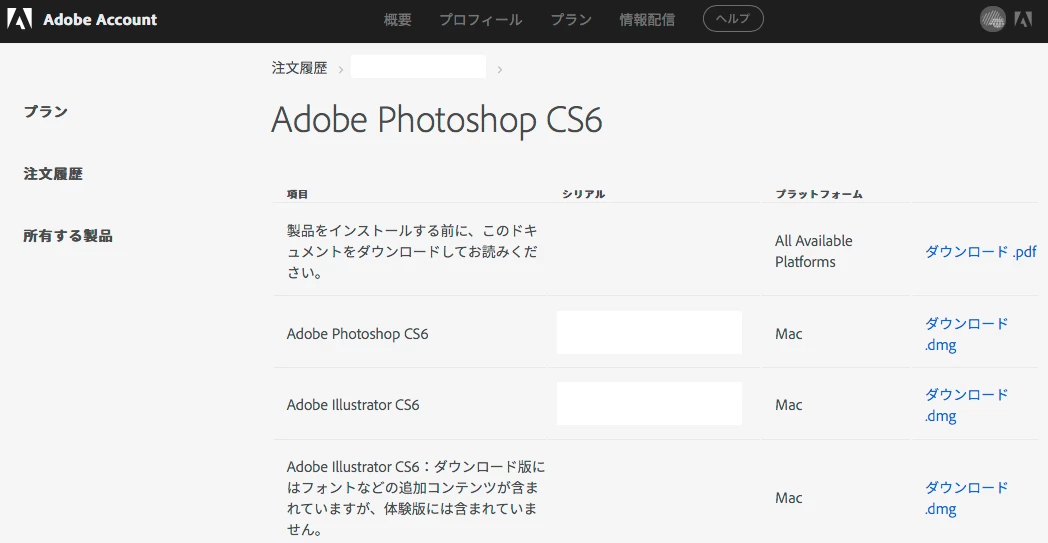Switch to the プラン tab in header
Image resolution: width=1048 pixels, height=543 pixels.
point(571,19)
